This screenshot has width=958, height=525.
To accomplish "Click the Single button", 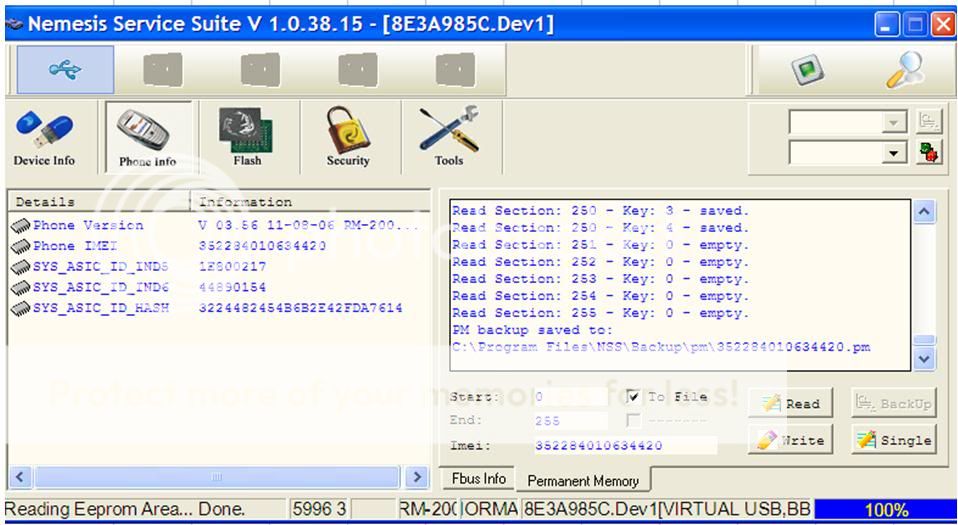I will [x=893, y=439].
